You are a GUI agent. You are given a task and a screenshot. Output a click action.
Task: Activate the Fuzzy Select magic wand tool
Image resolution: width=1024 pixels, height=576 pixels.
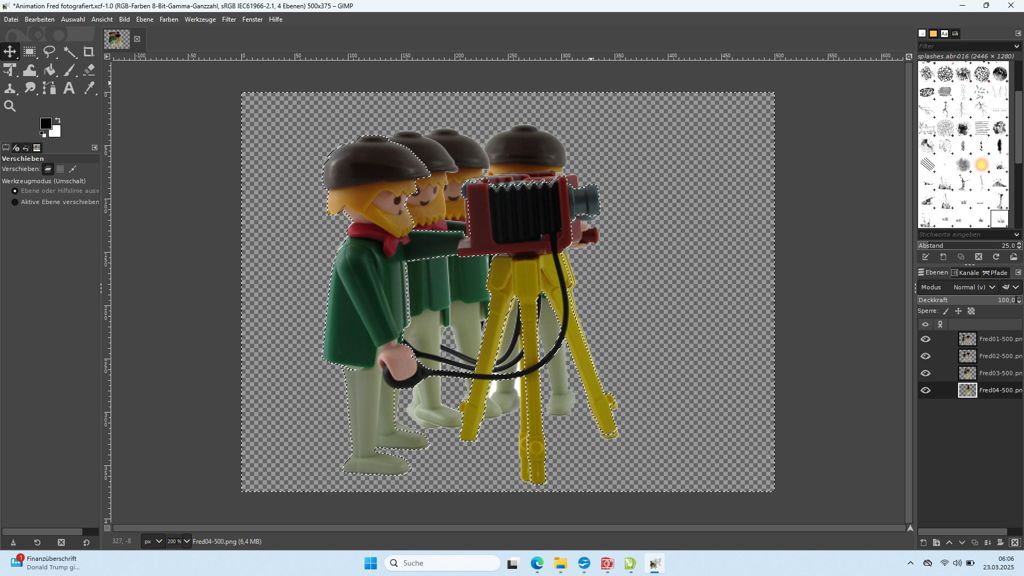point(69,52)
